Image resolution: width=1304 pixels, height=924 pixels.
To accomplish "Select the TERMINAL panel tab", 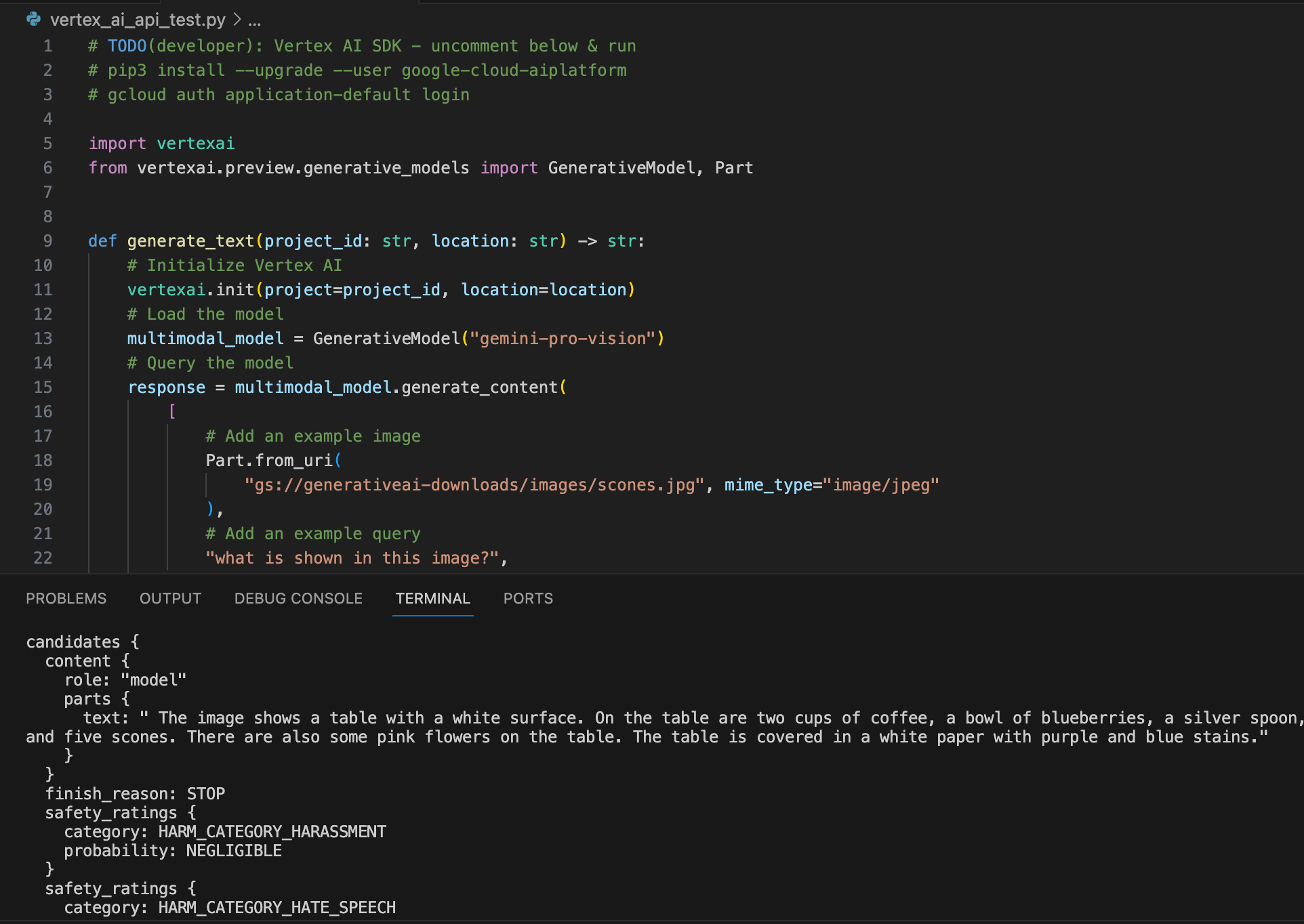I will coord(432,599).
